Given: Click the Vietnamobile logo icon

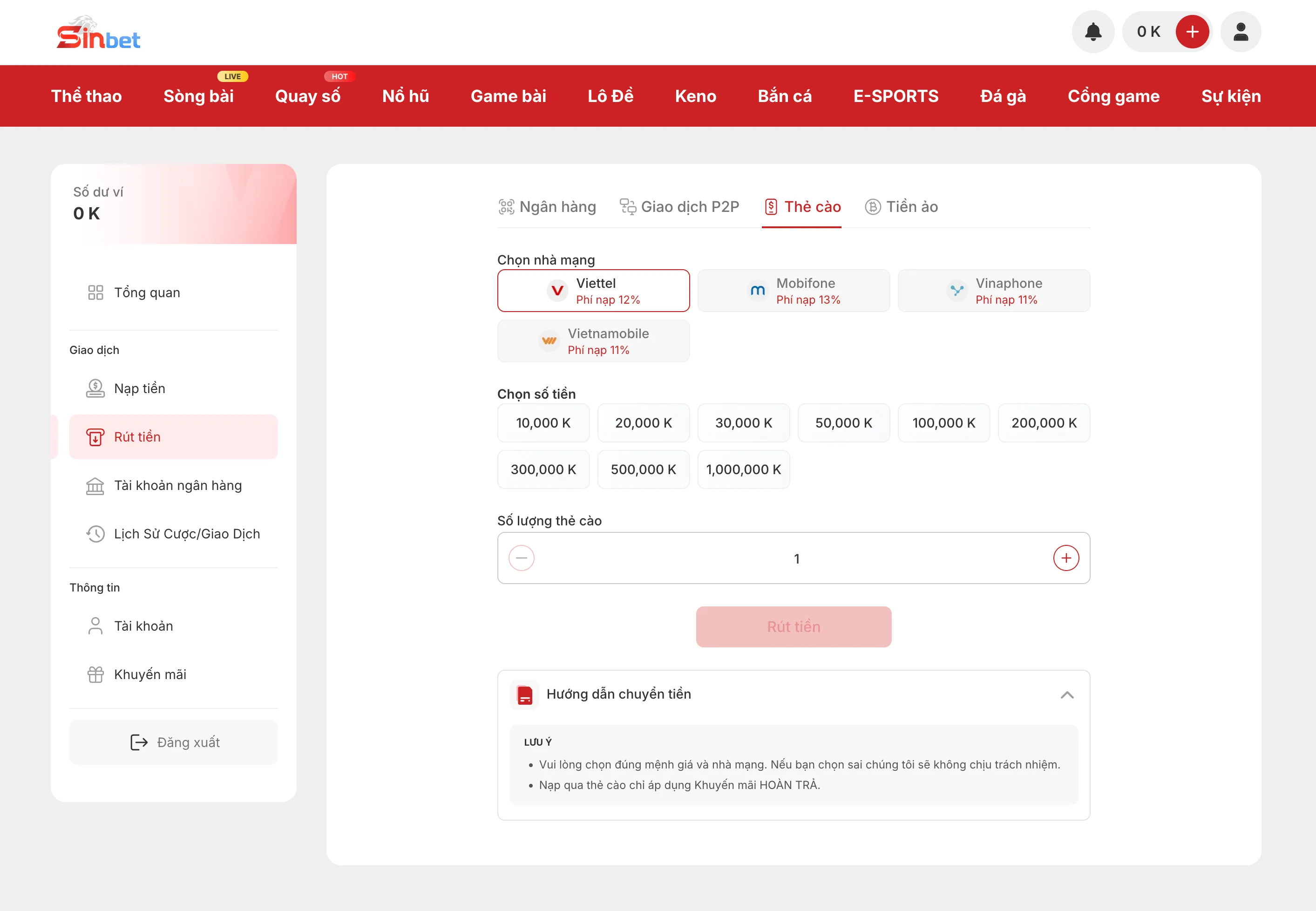Looking at the screenshot, I should [x=549, y=341].
